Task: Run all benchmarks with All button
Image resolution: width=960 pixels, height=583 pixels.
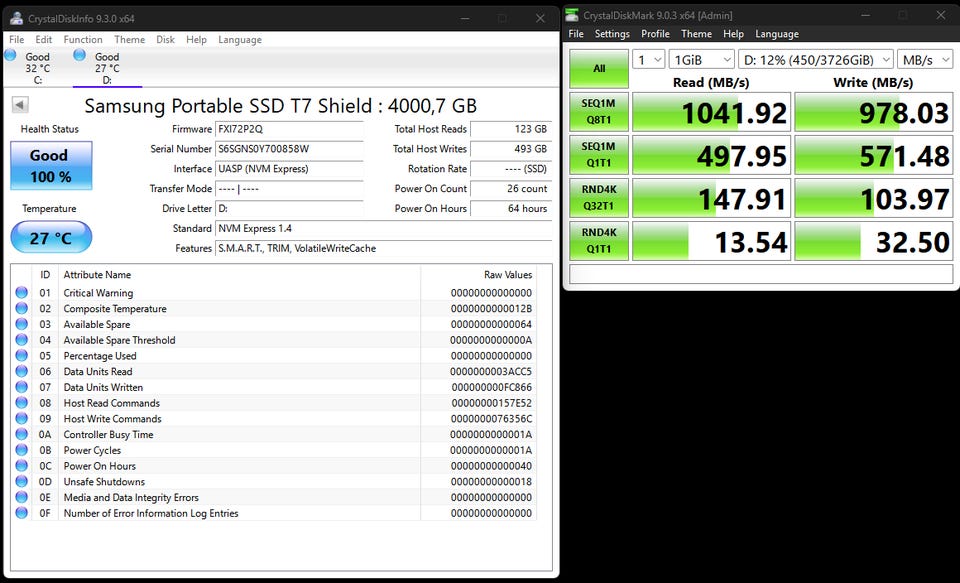Action: 599,69
